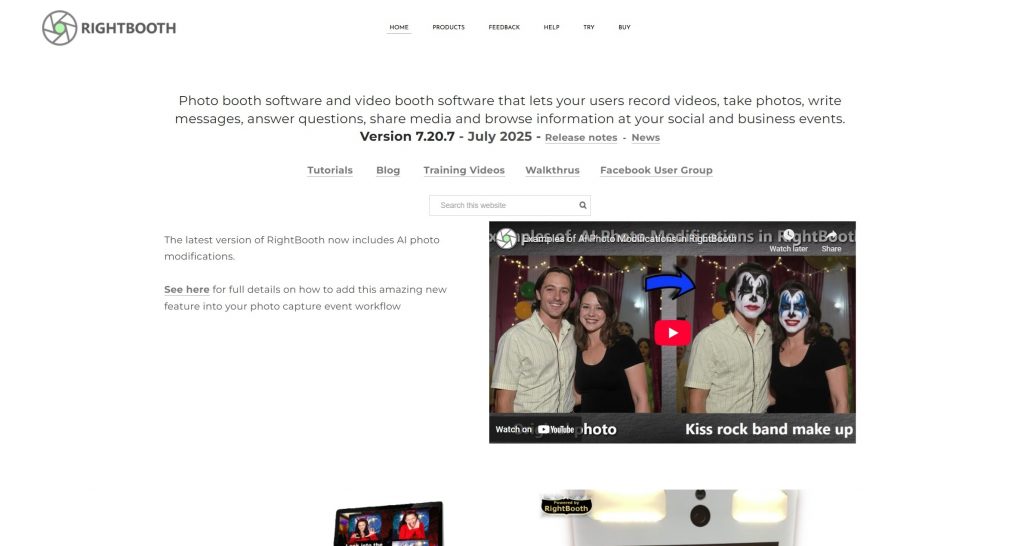Click the video channel avatar icon

pyautogui.click(x=505, y=238)
